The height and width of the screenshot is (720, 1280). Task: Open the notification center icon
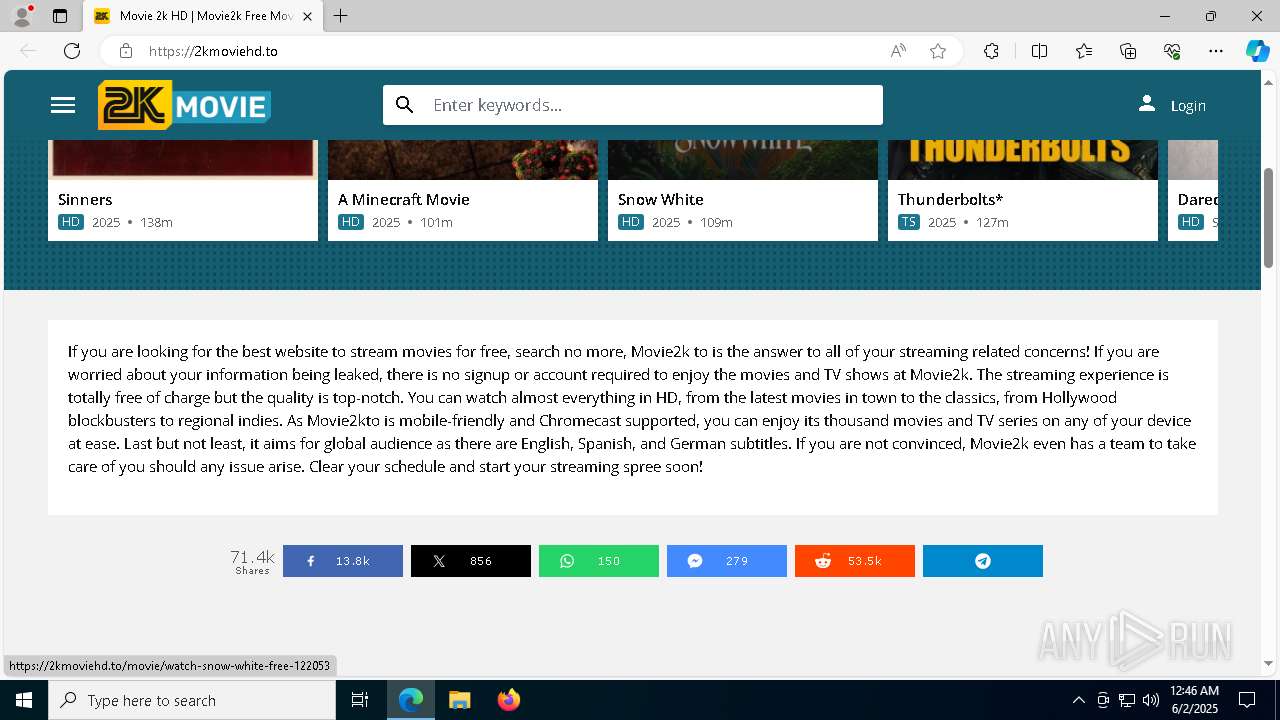(x=1247, y=700)
